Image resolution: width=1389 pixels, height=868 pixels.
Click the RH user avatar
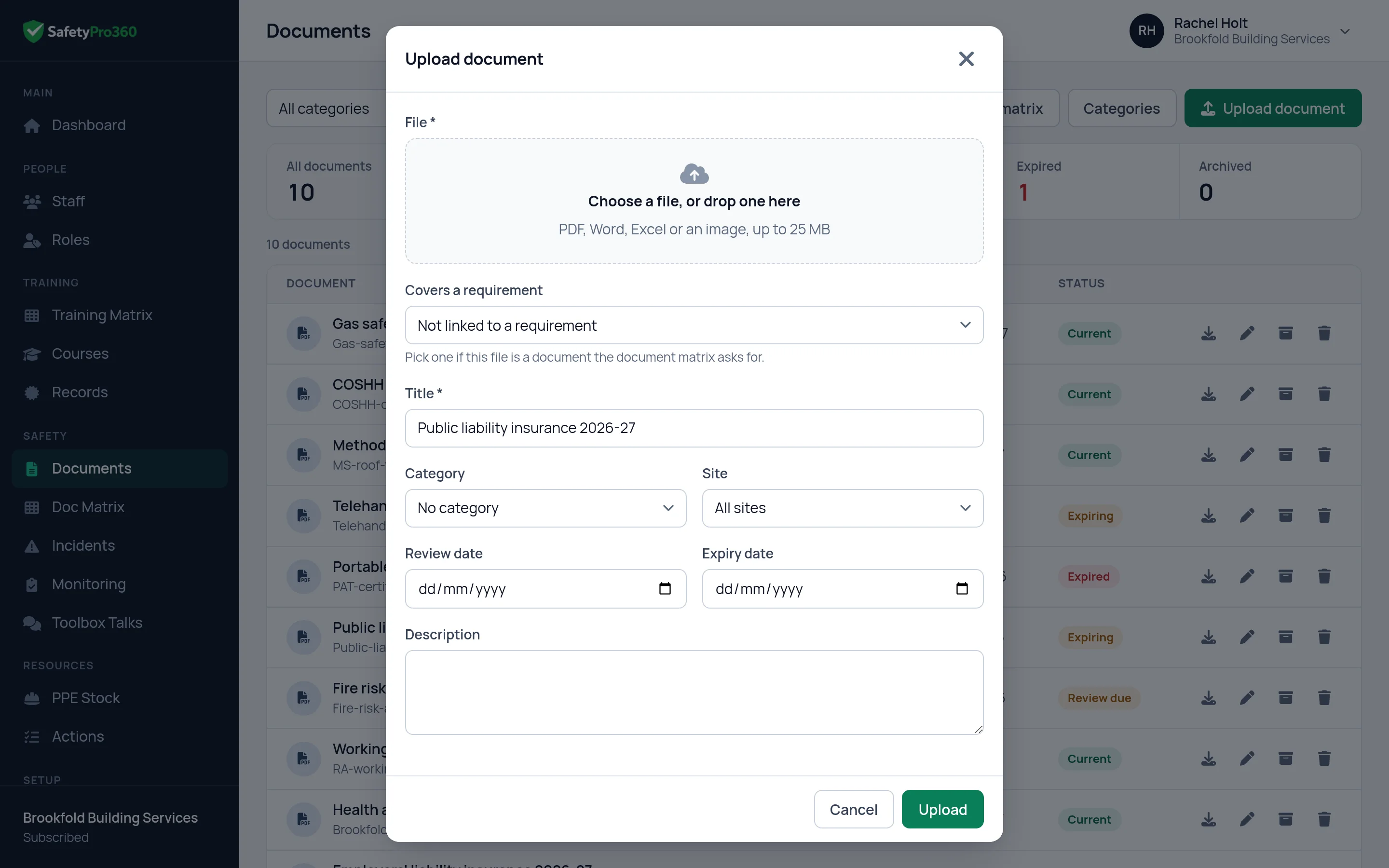1146,30
